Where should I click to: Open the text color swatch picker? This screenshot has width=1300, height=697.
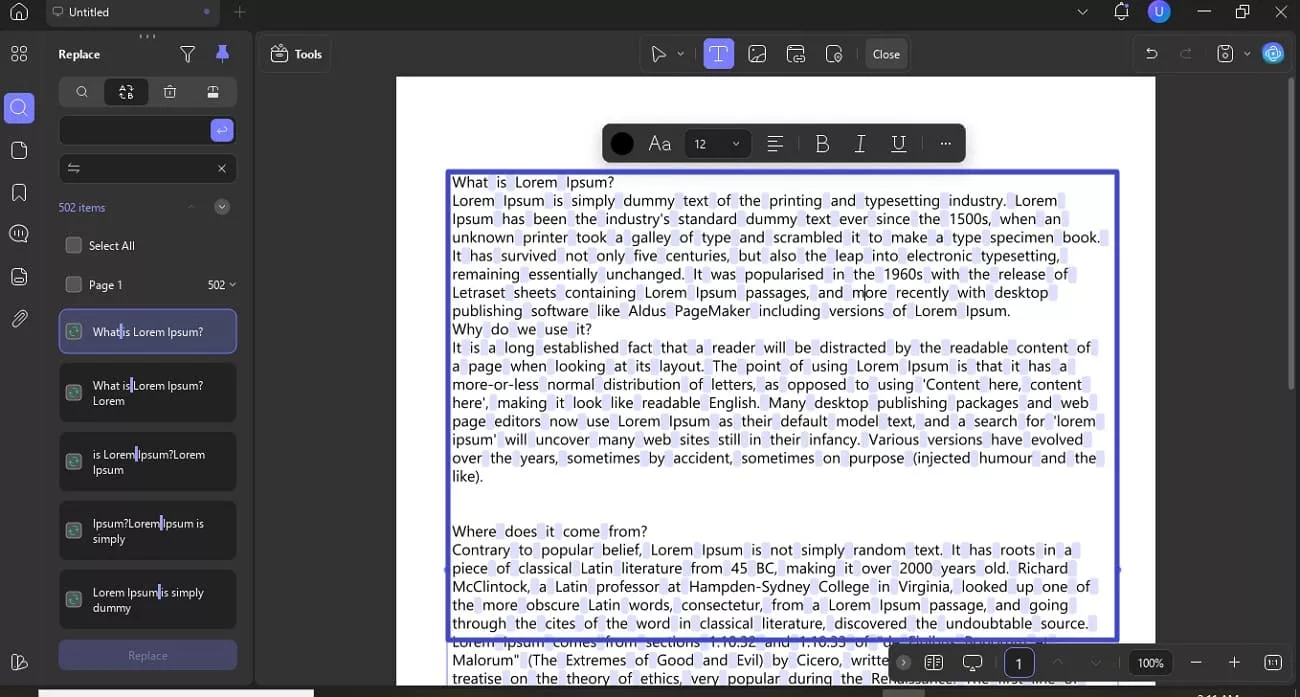[621, 143]
